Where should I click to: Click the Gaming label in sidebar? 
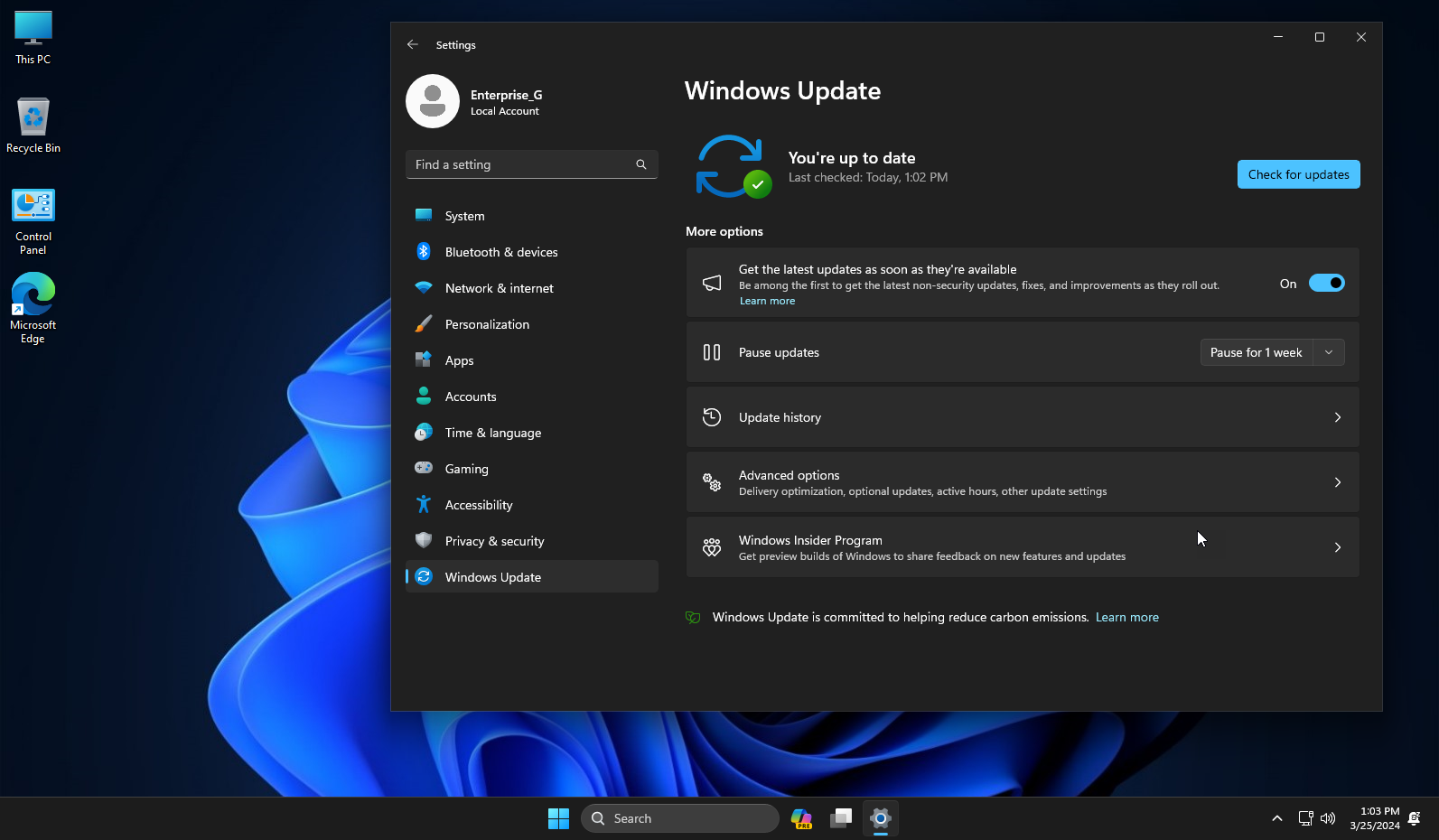[466, 469]
